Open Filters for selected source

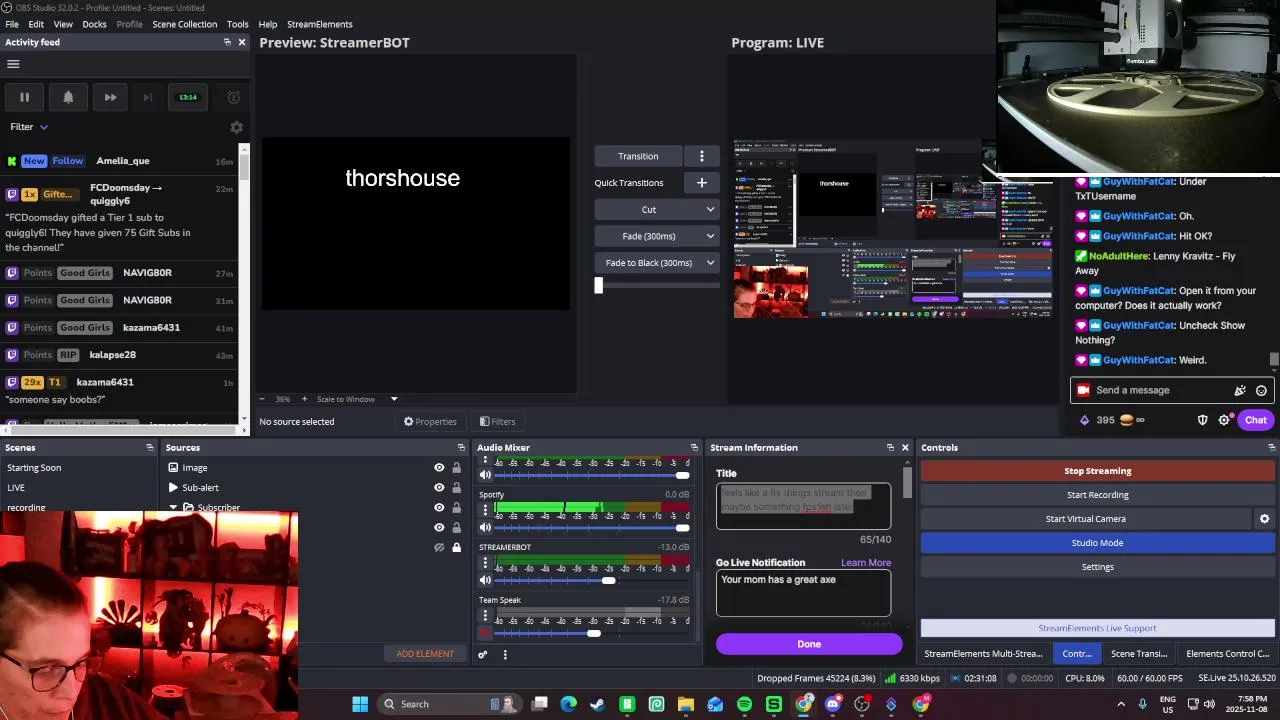(x=497, y=422)
